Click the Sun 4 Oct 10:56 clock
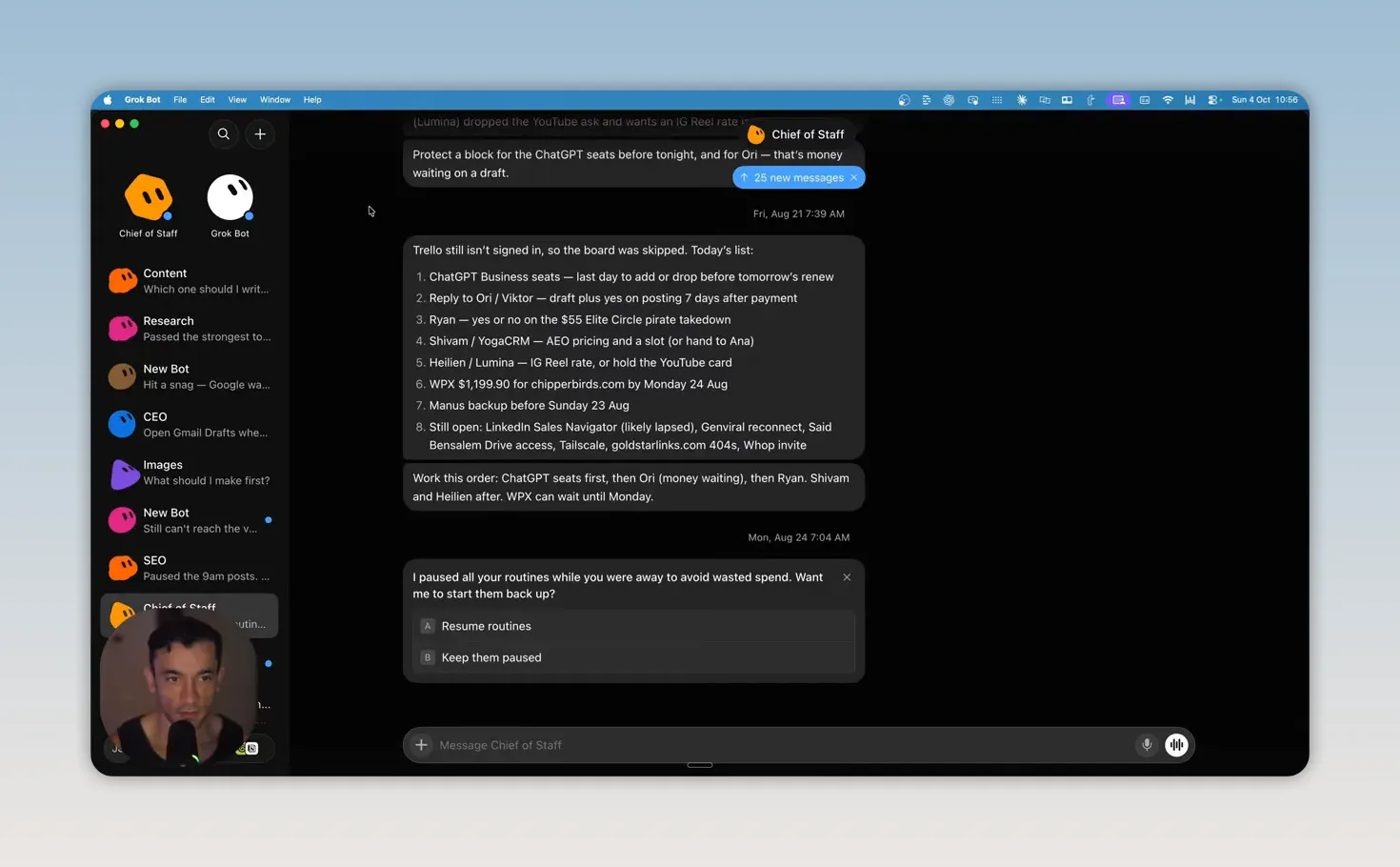This screenshot has width=1400, height=867. tap(1265, 100)
